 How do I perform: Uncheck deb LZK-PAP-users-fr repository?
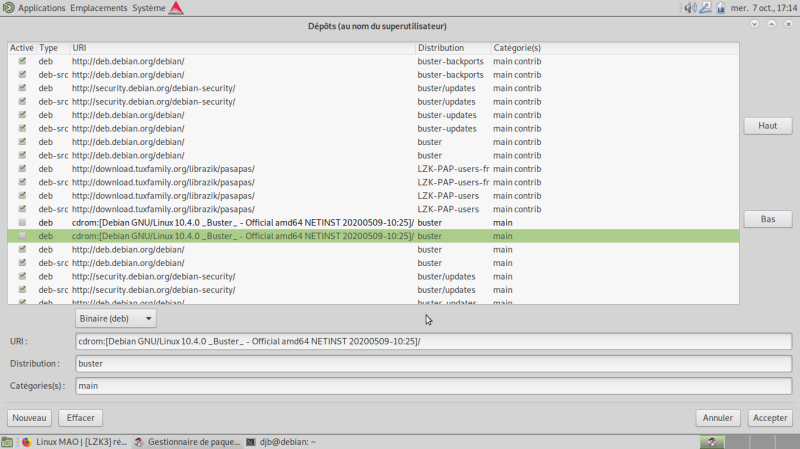point(22,168)
